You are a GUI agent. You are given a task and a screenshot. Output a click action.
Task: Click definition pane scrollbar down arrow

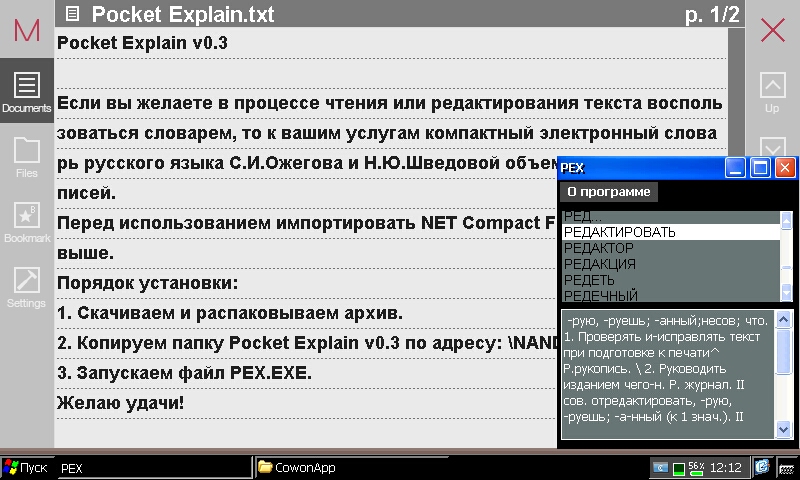(x=783, y=429)
